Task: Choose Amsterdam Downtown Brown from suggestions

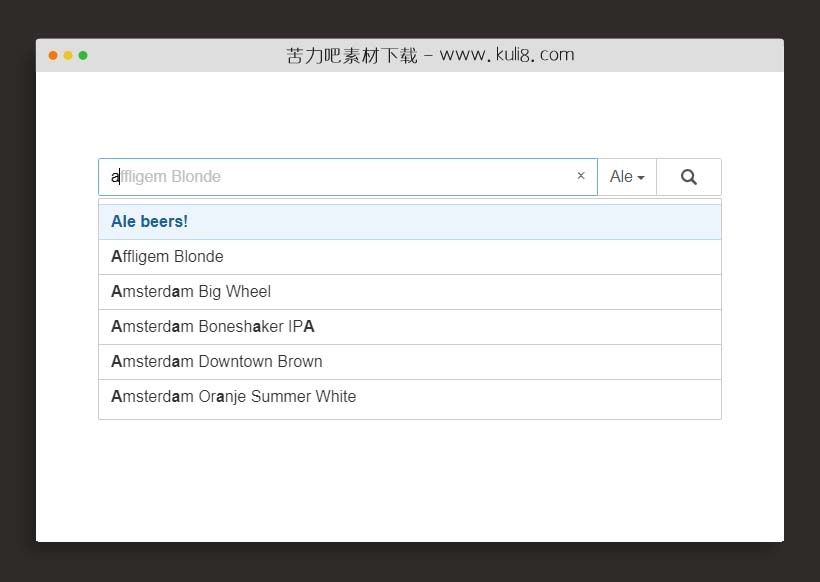Action: click(x=217, y=362)
